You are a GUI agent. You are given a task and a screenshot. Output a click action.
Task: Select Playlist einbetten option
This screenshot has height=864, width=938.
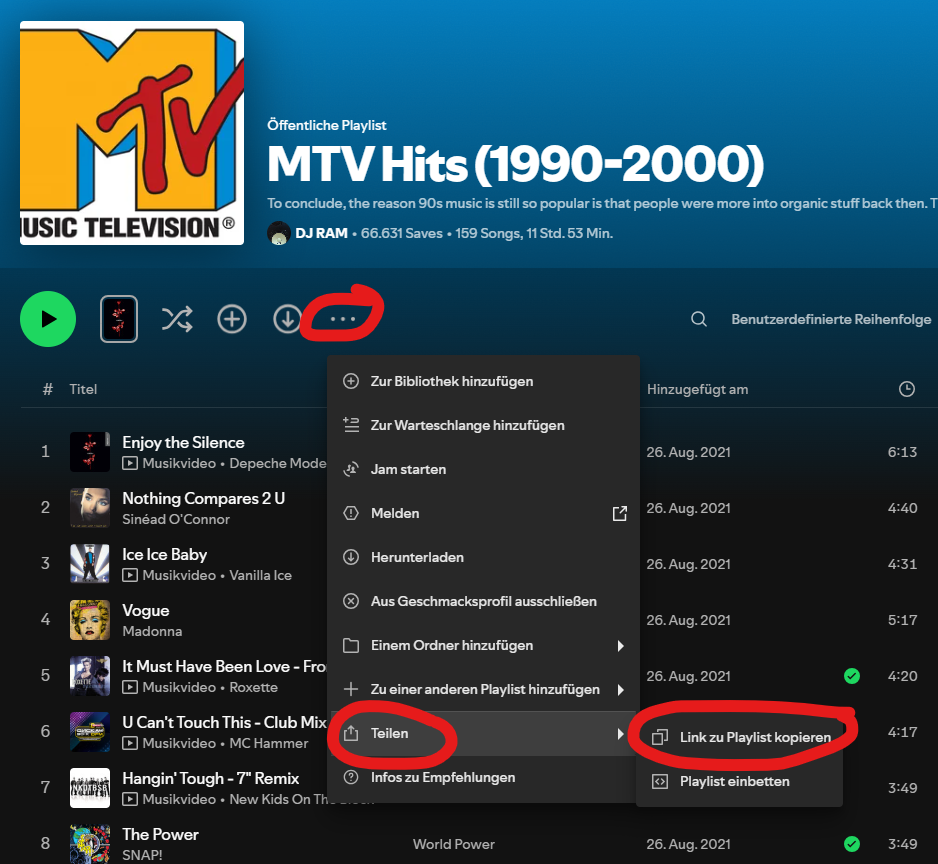coord(739,781)
